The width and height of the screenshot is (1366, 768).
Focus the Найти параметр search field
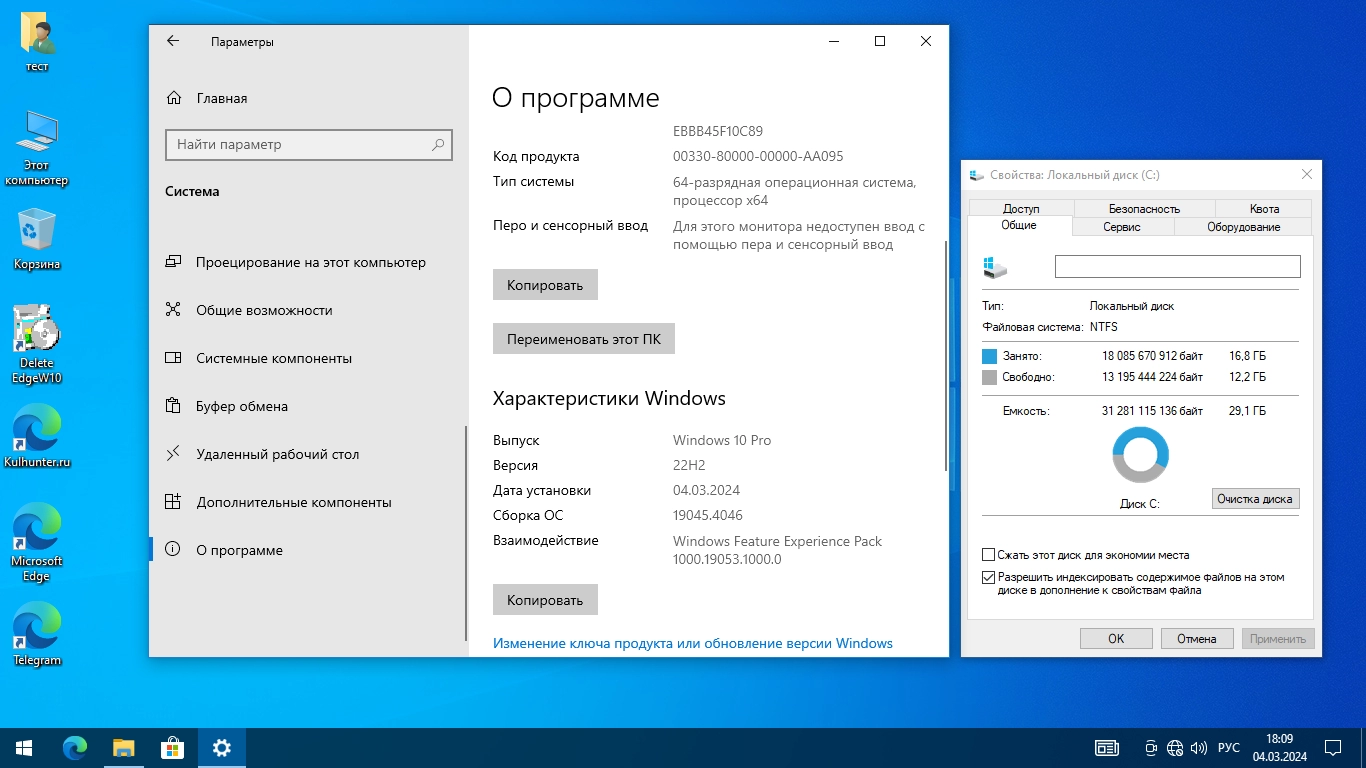309,145
